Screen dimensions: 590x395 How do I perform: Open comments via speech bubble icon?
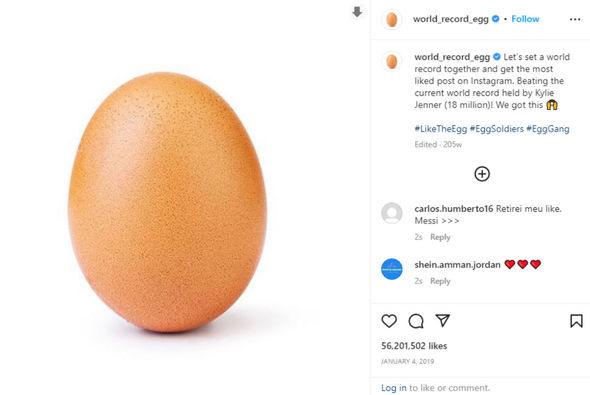pos(416,321)
